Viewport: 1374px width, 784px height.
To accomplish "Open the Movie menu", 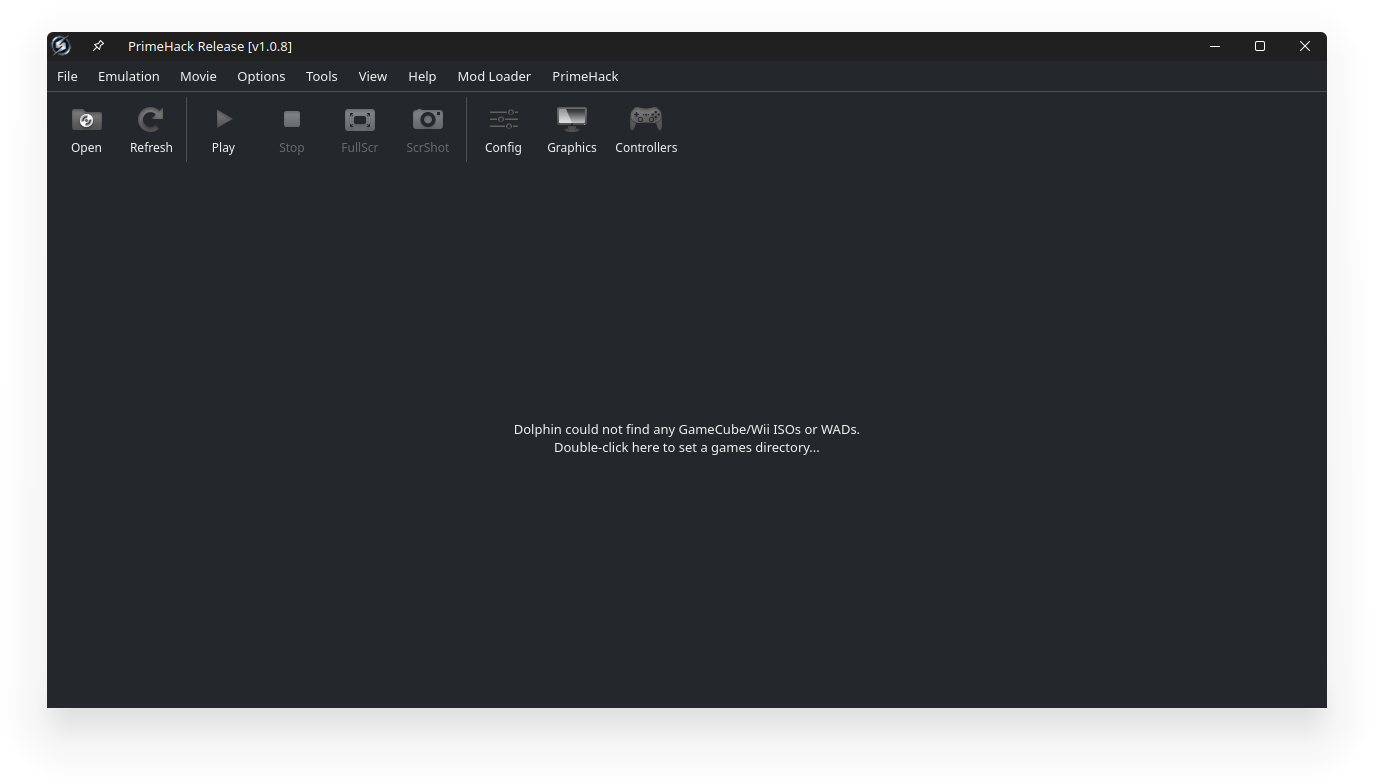I will (198, 76).
